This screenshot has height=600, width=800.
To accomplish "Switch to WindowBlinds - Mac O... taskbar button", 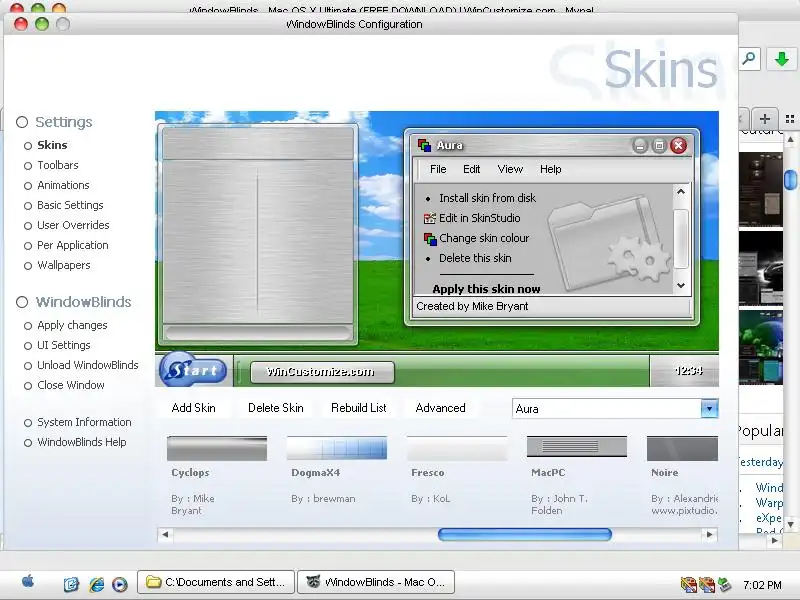I will (376, 582).
